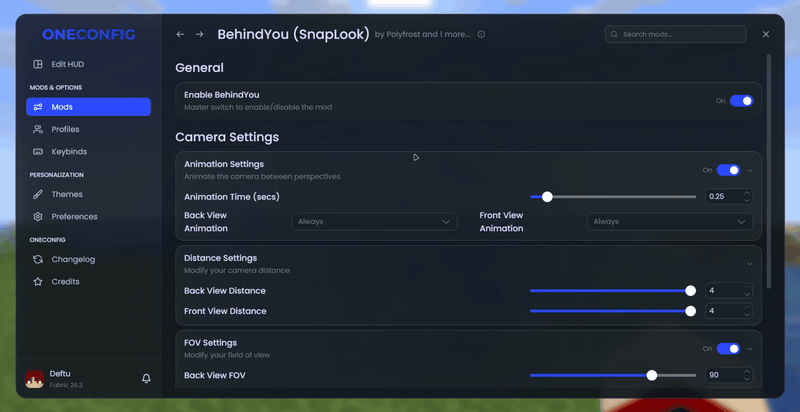800x412 pixels.
Task: Click the Changelog refresh icon
Action: click(38, 260)
